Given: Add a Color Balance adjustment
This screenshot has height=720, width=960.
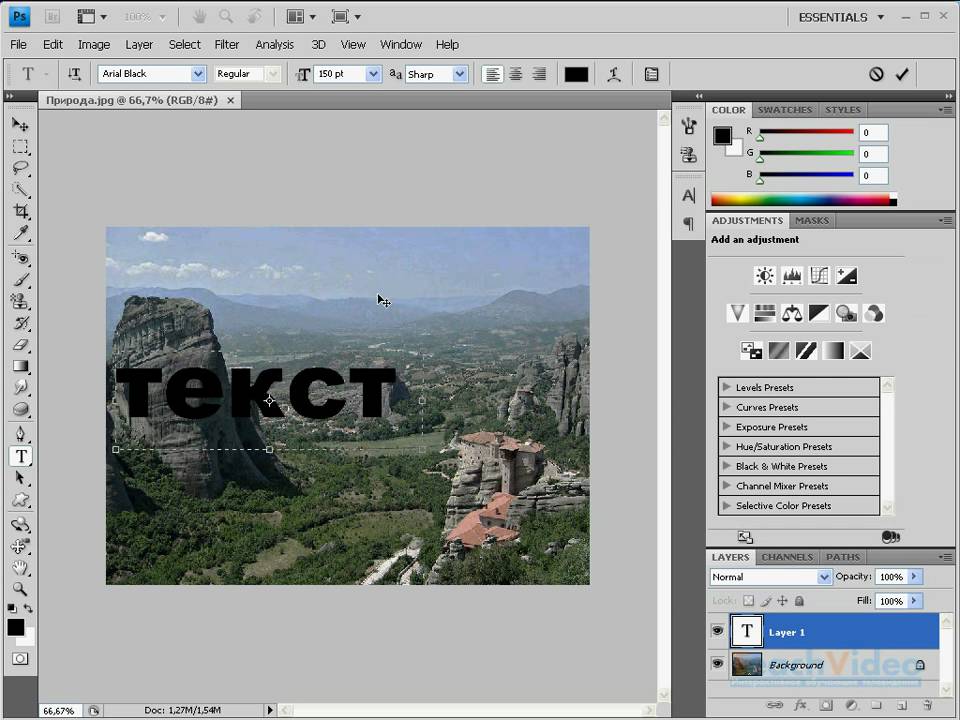Looking at the screenshot, I should (x=792, y=313).
